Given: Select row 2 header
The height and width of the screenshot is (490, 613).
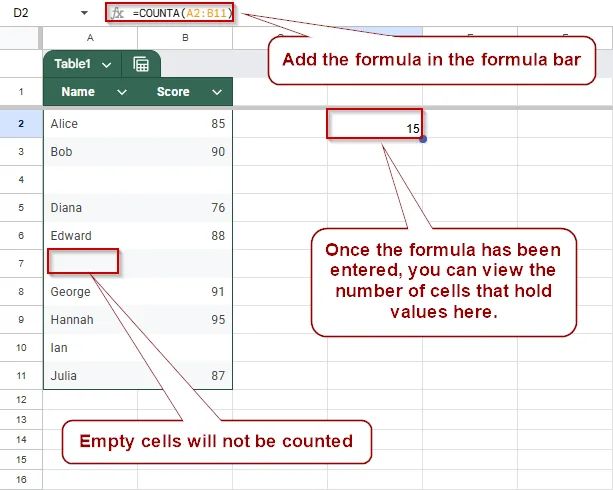Looking at the screenshot, I should 21,124.
